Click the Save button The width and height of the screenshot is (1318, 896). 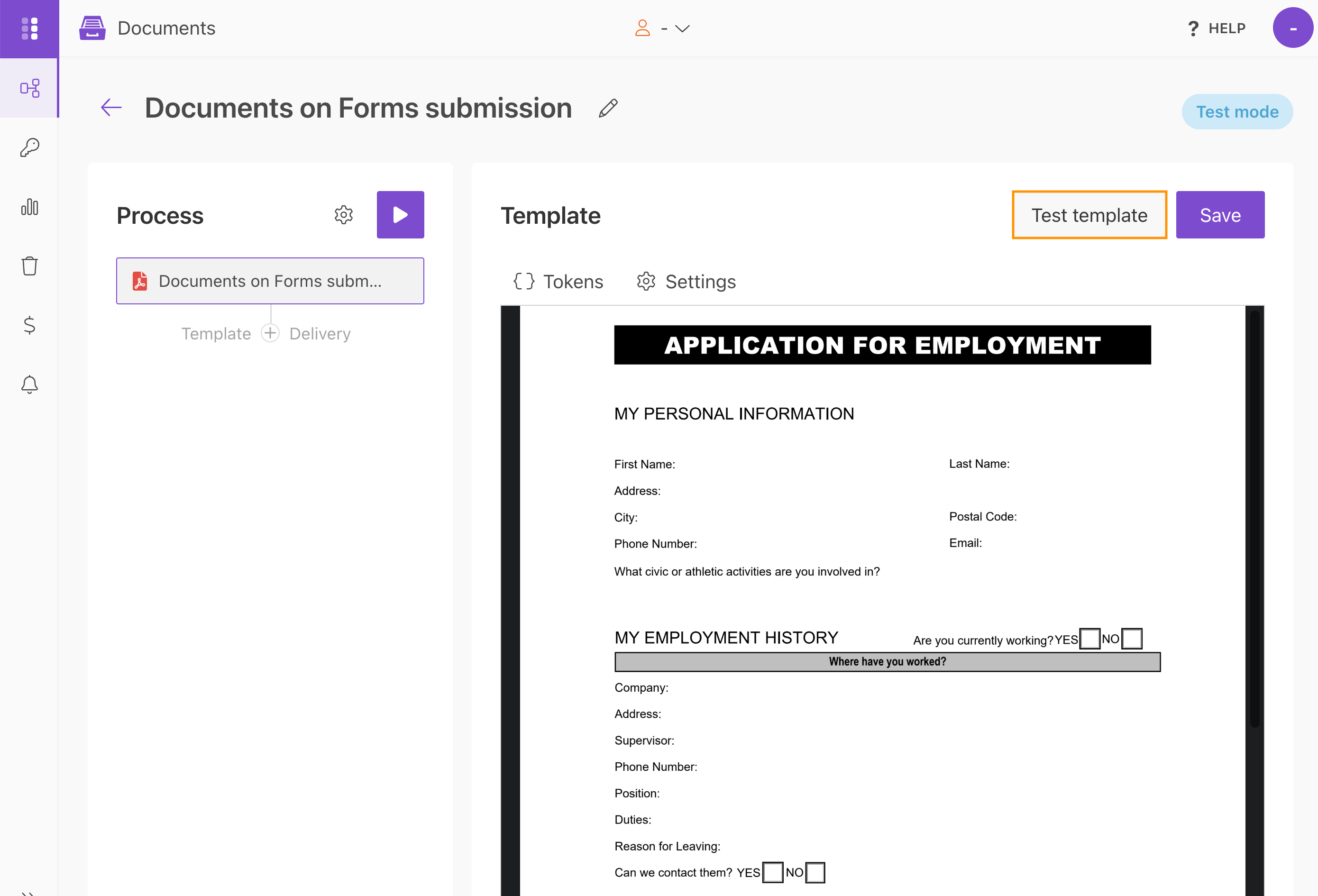[1220, 215]
